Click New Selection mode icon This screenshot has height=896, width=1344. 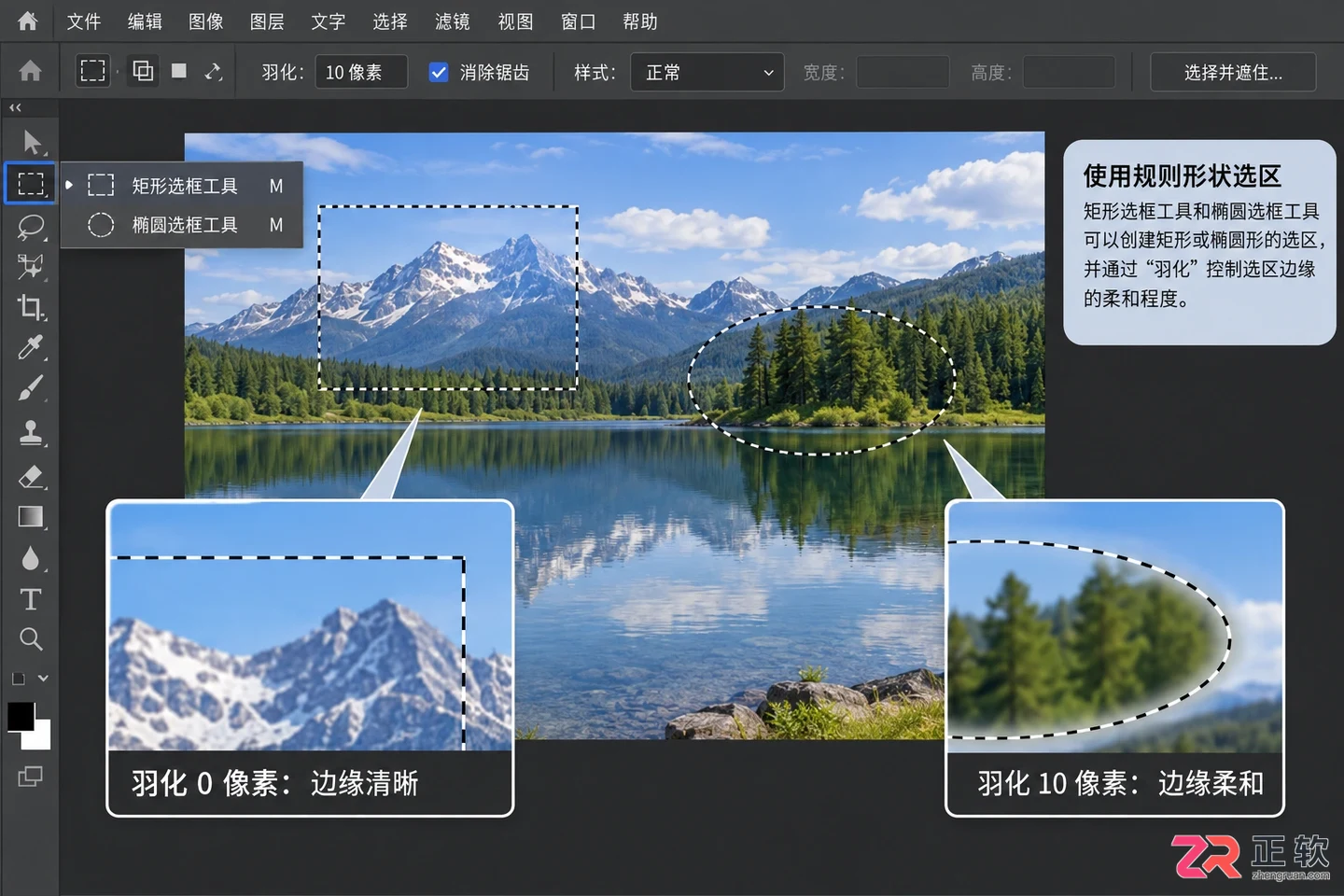[x=92, y=71]
